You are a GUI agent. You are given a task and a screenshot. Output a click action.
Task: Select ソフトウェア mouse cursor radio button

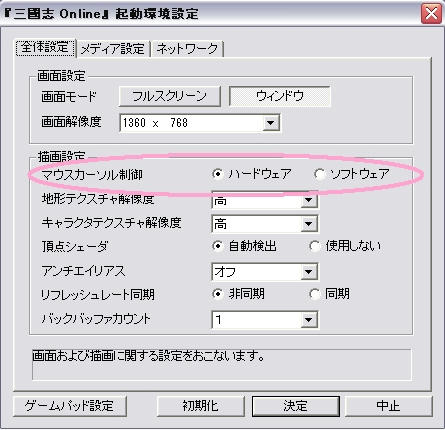pos(319,174)
